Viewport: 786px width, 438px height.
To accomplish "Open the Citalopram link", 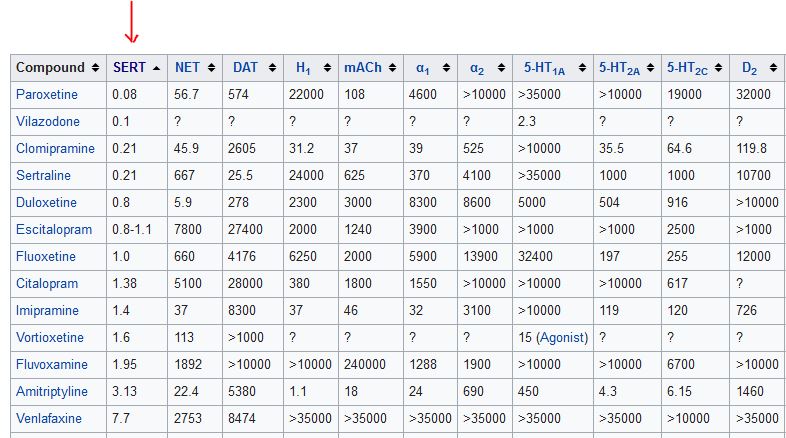I will pyautogui.click(x=47, y=284).
